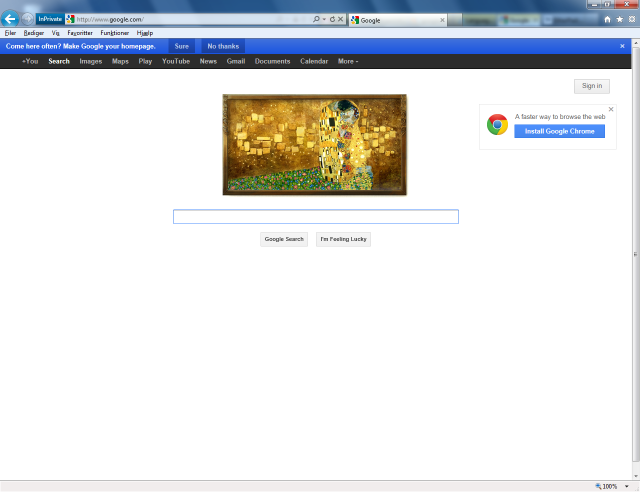Close the Google browser tab
The width and height of the screenshot is (640, 492).
tap(442, 20)
